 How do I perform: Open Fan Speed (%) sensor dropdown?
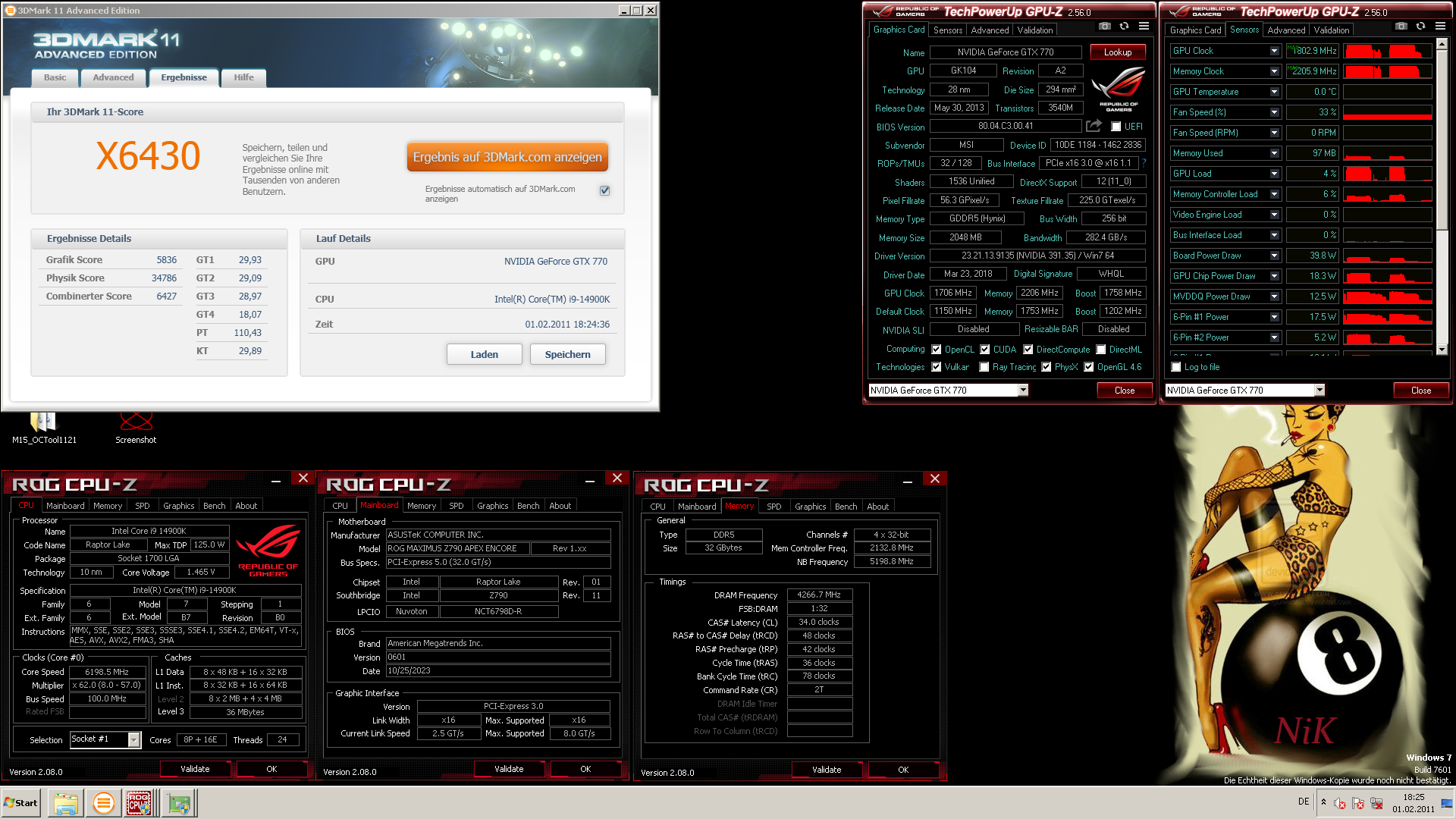point(1274,112)
